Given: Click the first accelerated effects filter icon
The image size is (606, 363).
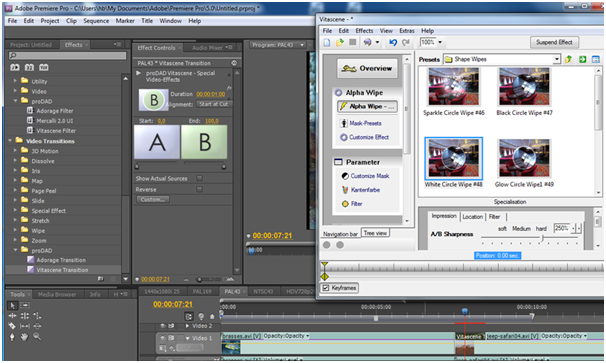Looking at the screenshot, I should (15, 67).
